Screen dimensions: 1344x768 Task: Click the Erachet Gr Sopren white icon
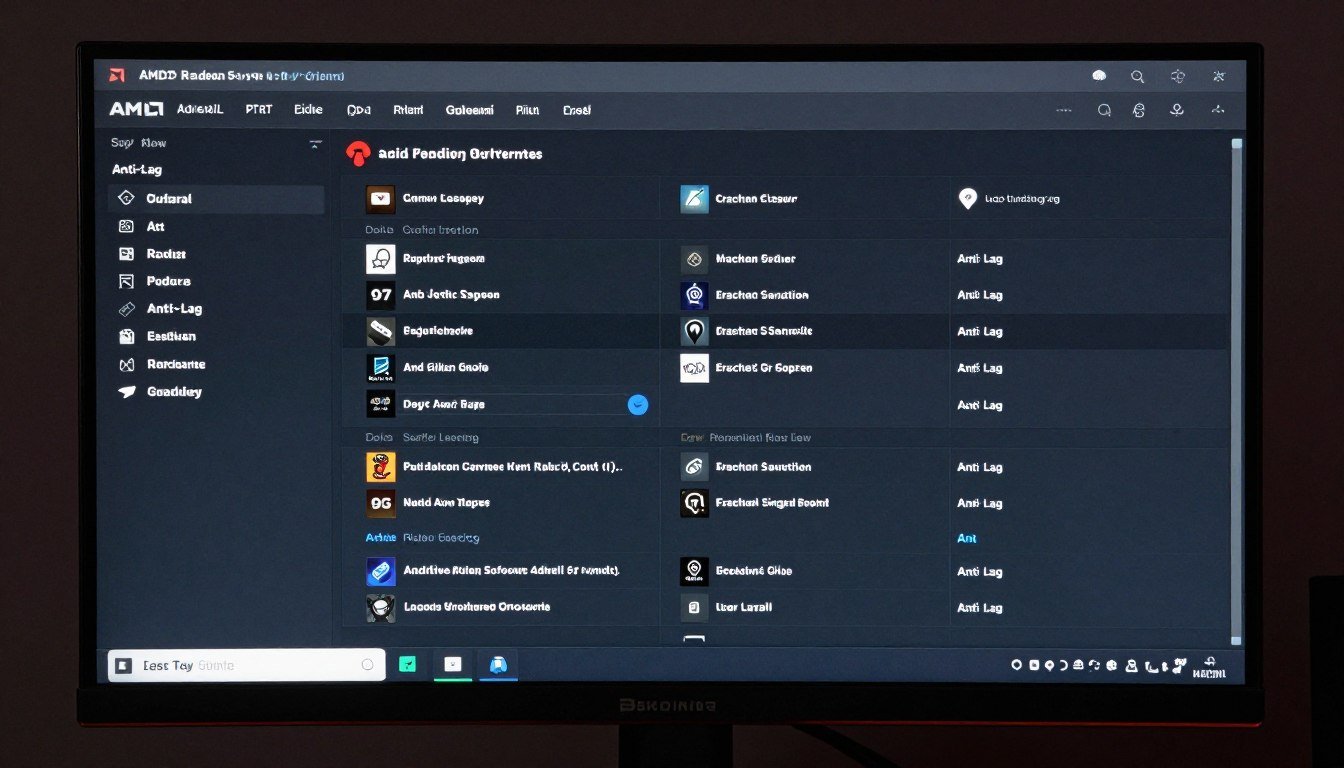[694, 367]
